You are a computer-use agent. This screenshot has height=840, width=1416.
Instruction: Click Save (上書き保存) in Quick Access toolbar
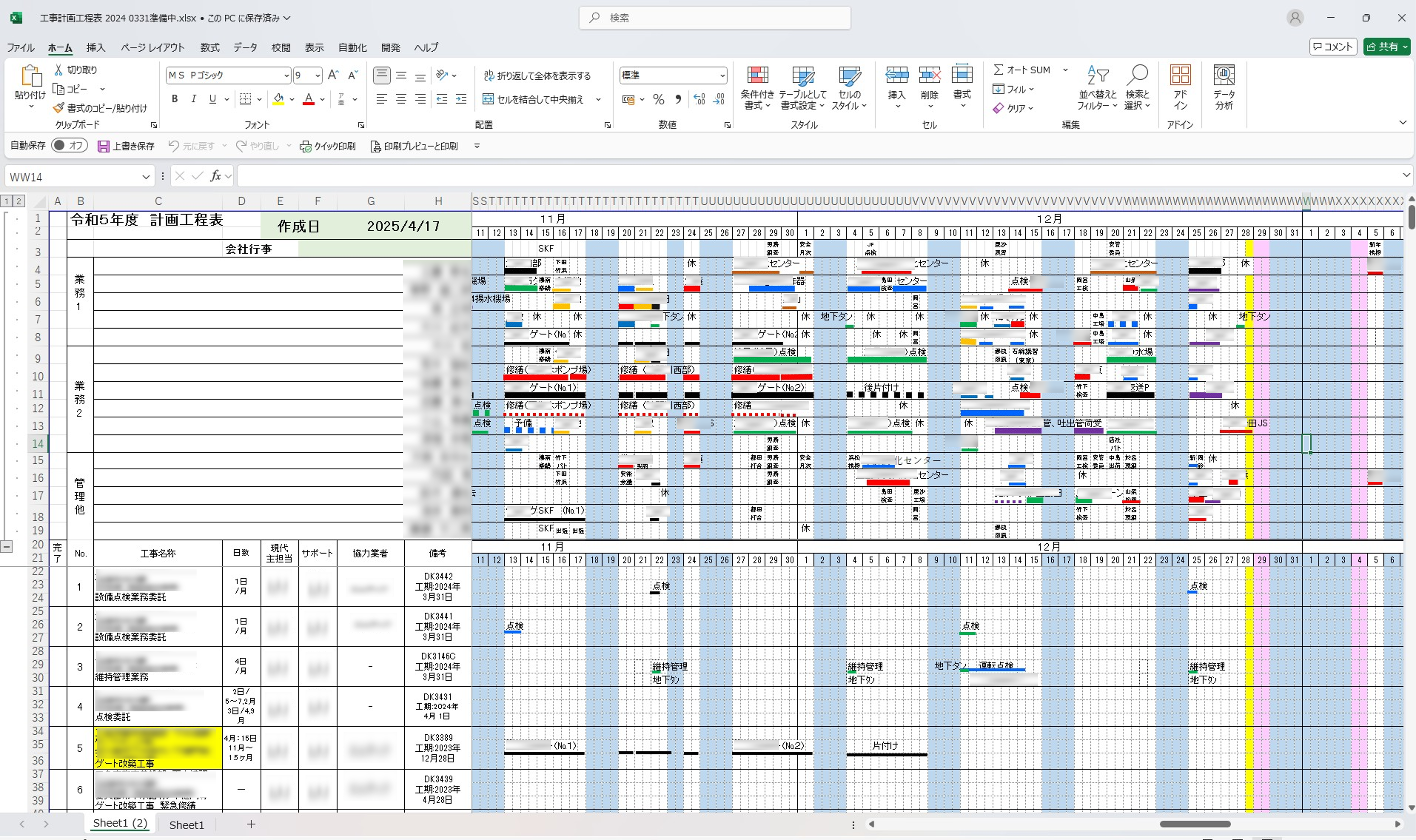pos(126,146)
